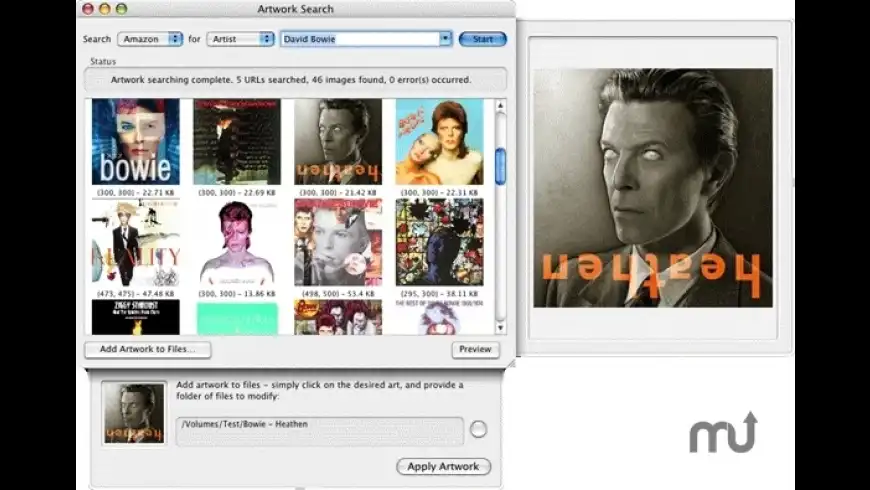Select the Best of Bowie white cover thumbnail
Screen dimensions: 870x490
tap(439, 317)
